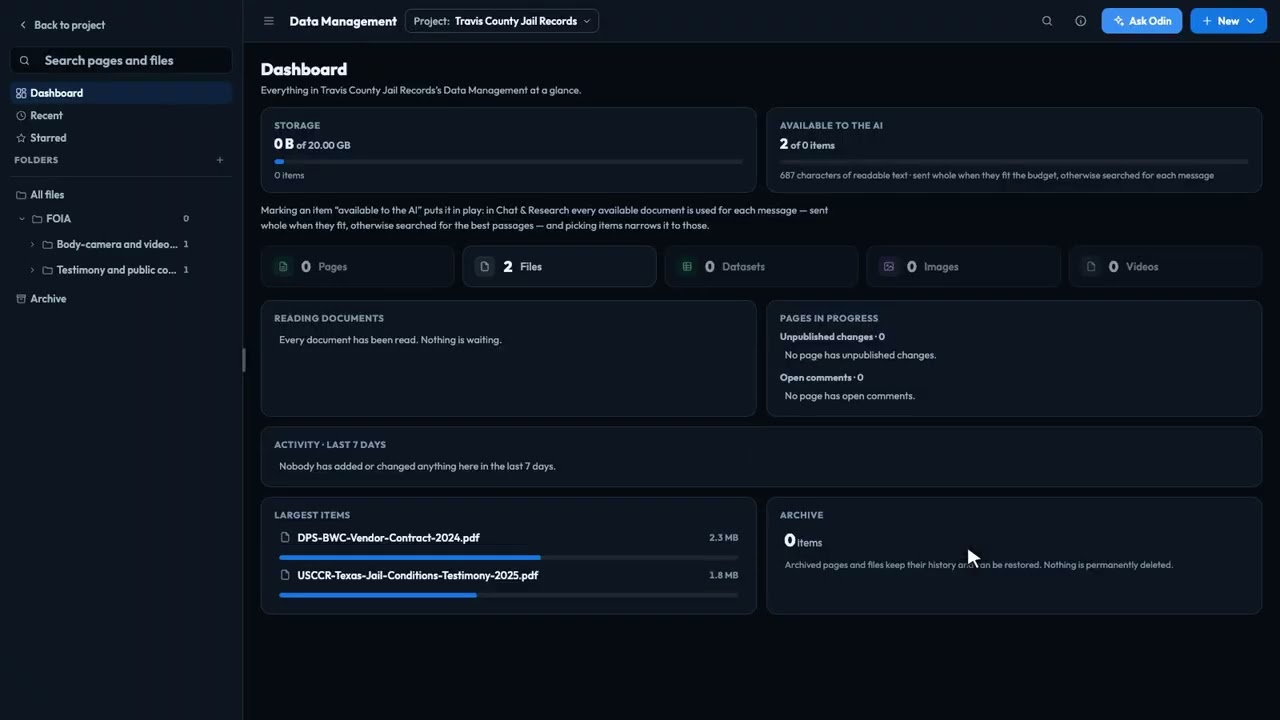Click the back arrow beside Back to project
Viewport: 1280px width, 720px height.
coord(23,25)
